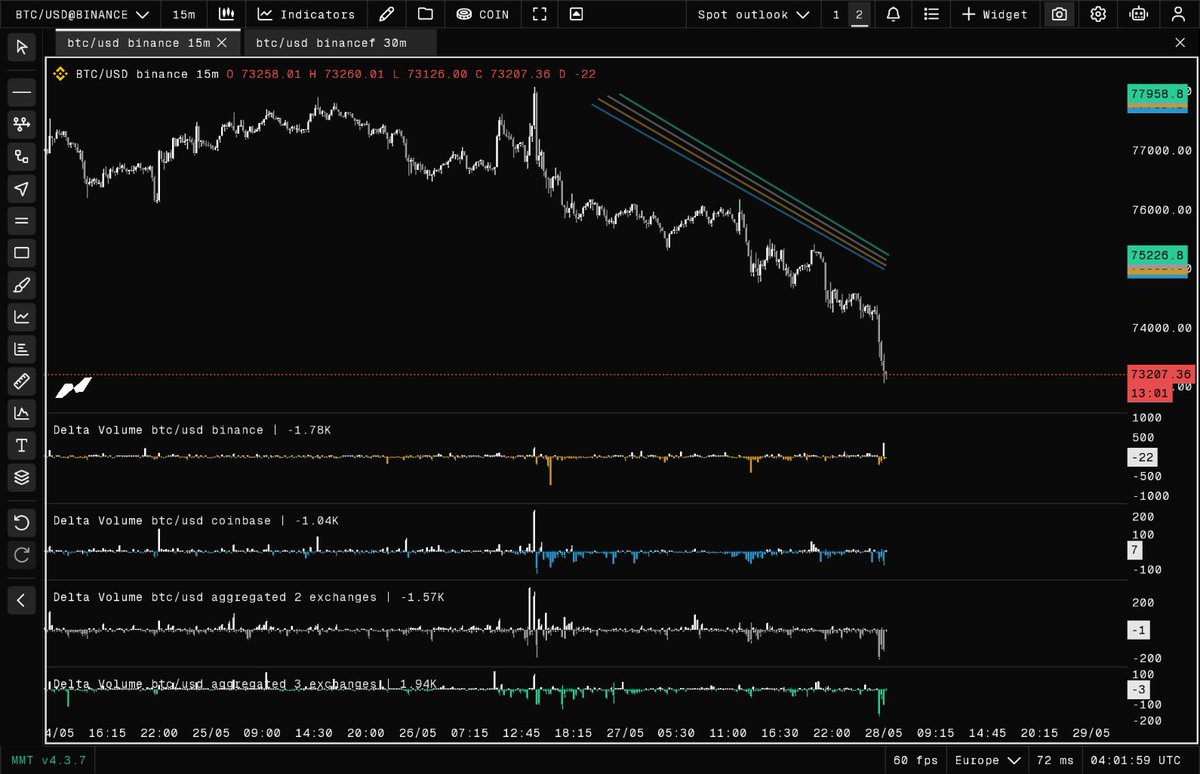Image resolution: width=1200 pixels, height=774 pixels.
Task: Select the rectangle shape tool
Action: point(21,253)
